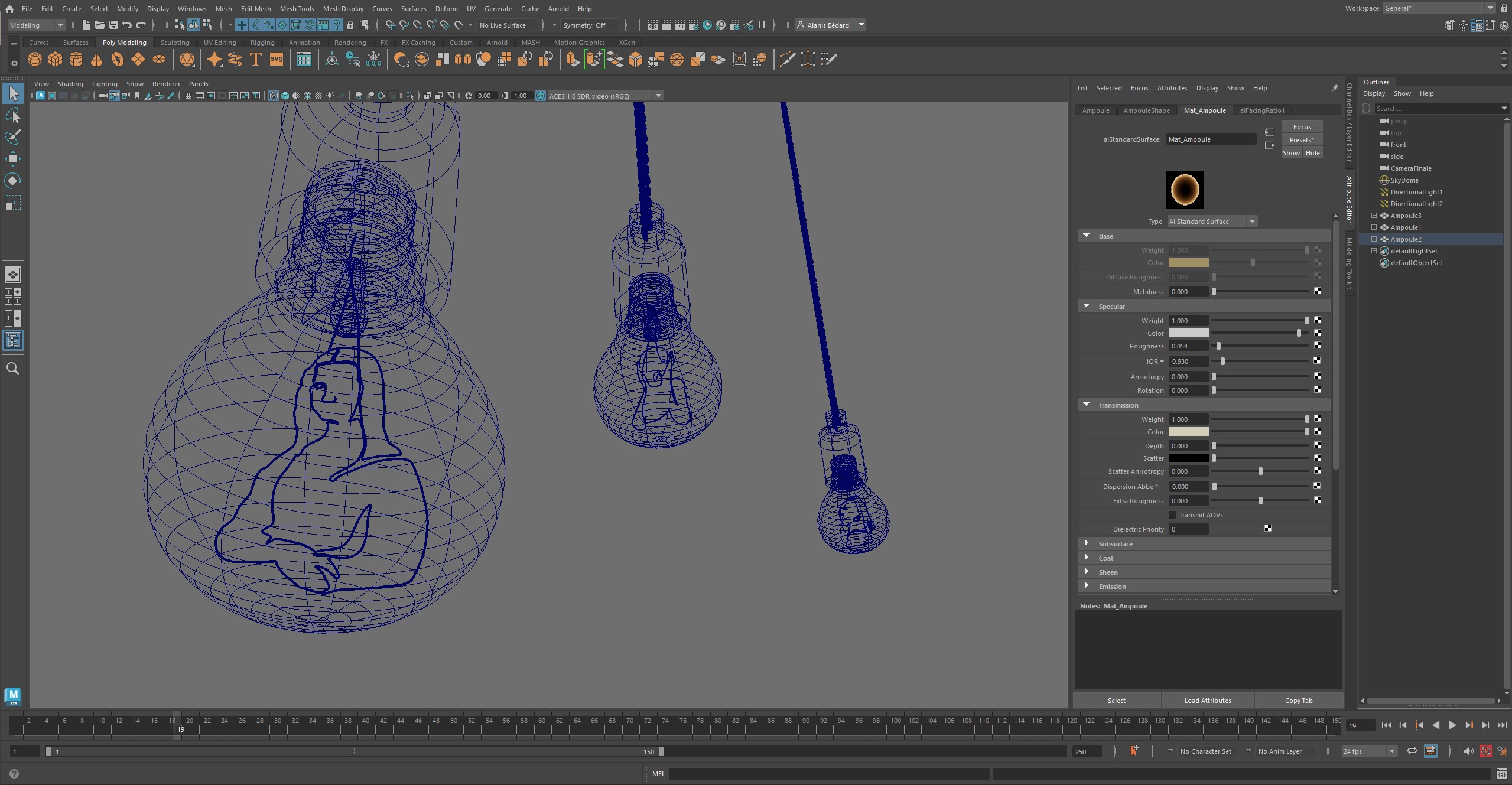
Task: Toggle selection lock icon in status line
Action: (350, 25)
